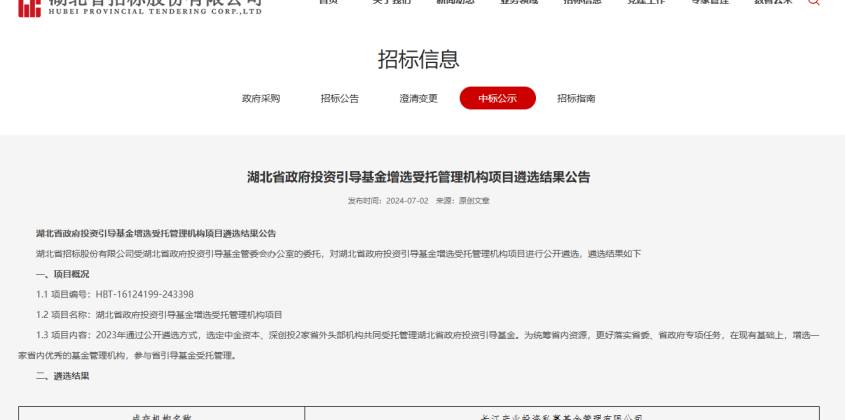The height and width of the screenshot is (420, 845).
Task: Click the highlighted 中标公示 tab
Action: pyautogui.click(x=497, y=98)
